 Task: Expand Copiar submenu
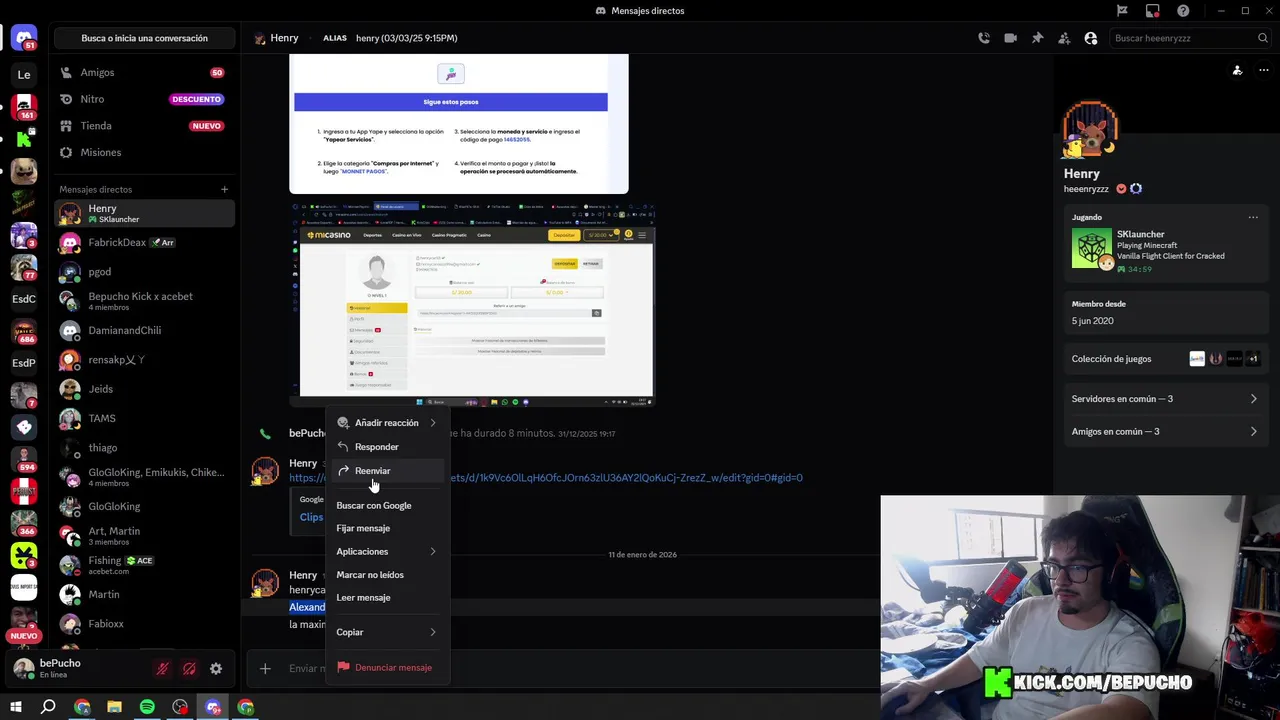click(387, 632)
